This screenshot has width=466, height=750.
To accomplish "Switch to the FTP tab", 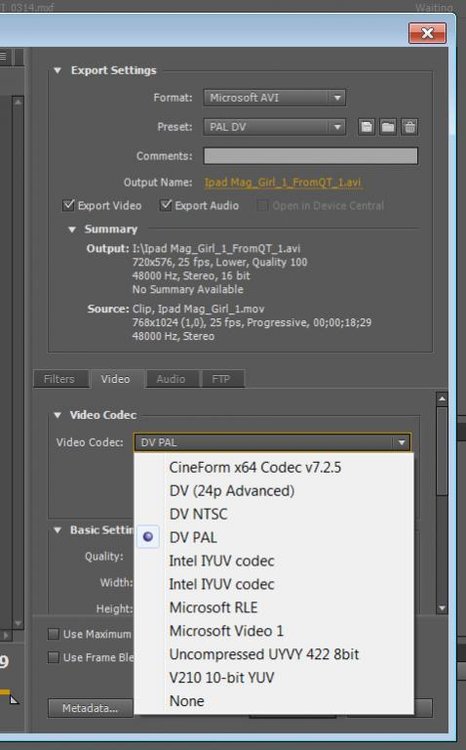I will tap(221, 379).
